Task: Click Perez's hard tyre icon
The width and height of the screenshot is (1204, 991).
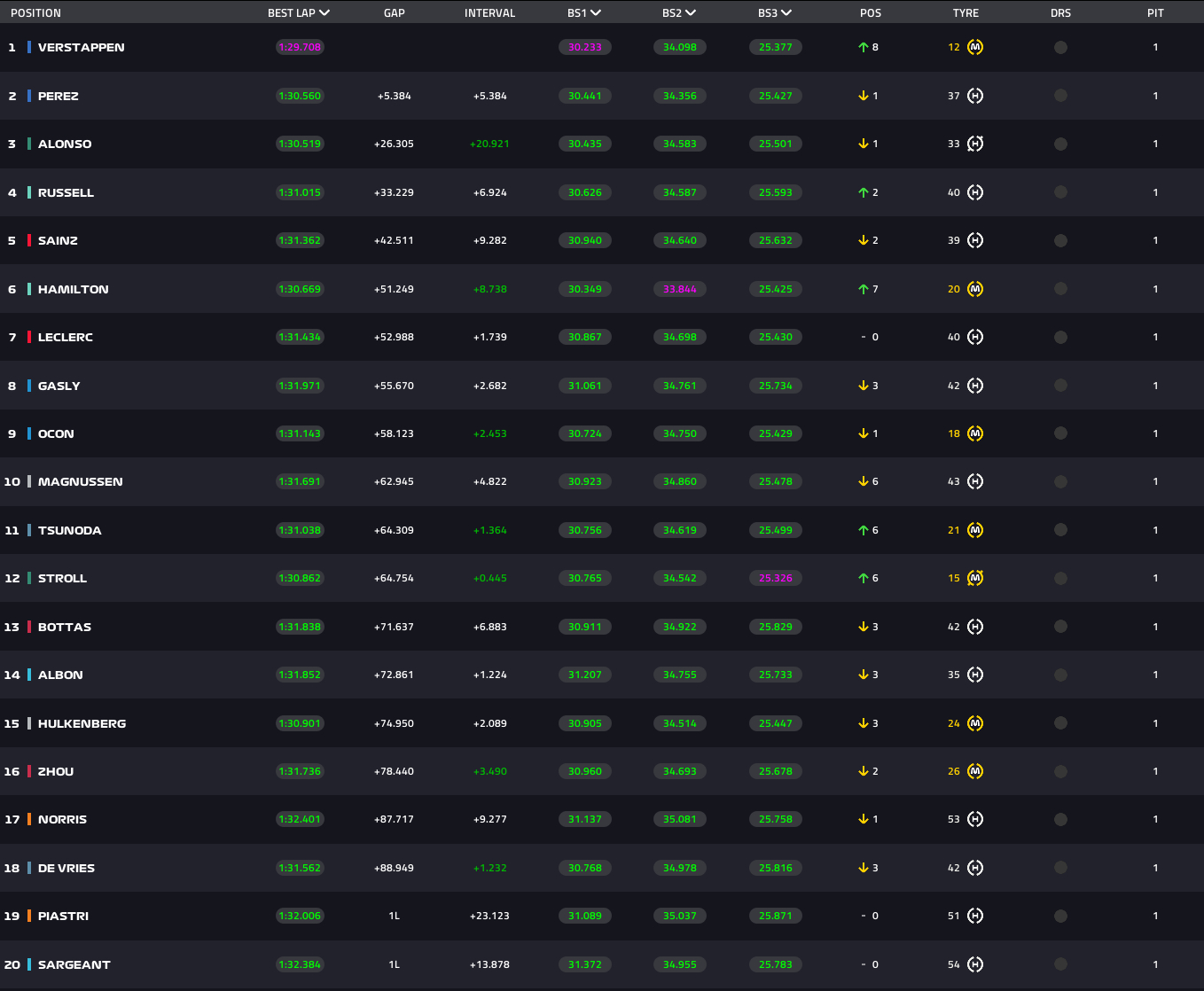Action: [x=975, y=96]
